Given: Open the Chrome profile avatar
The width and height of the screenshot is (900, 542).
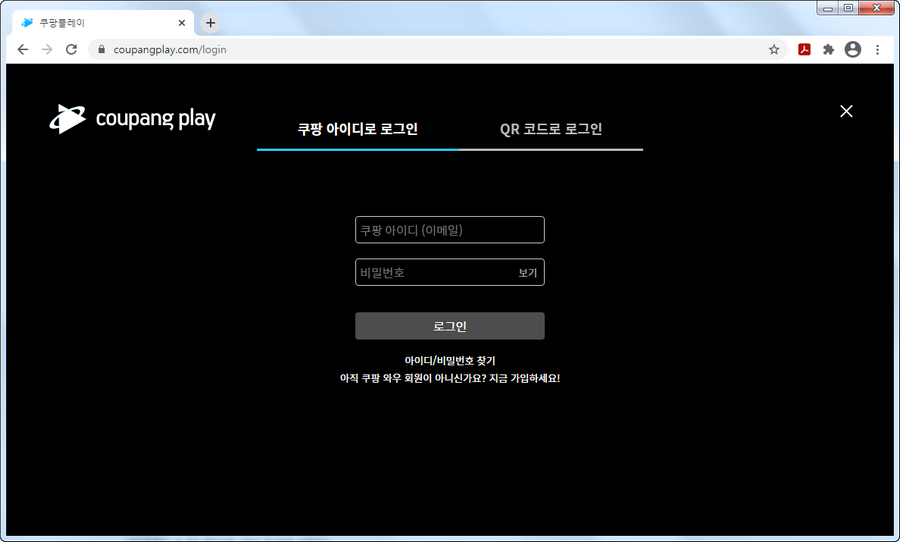Looking at the screenshot, I should (x=853, y=49).
